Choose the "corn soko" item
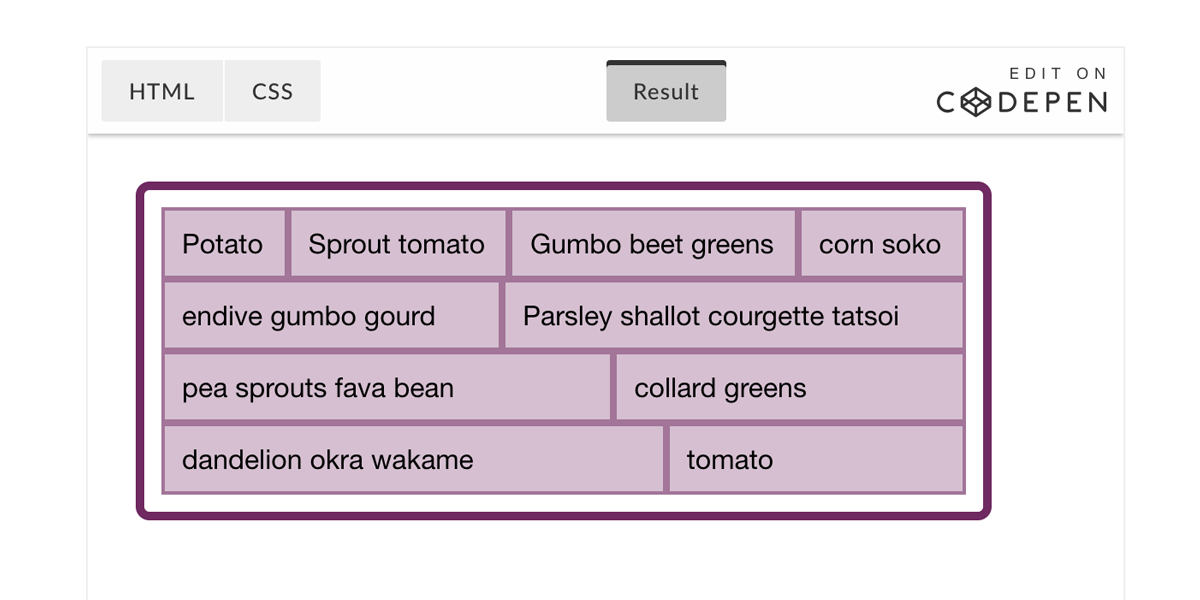Image resolution: width=1200 pixels, height=600 pixels. 881,243
